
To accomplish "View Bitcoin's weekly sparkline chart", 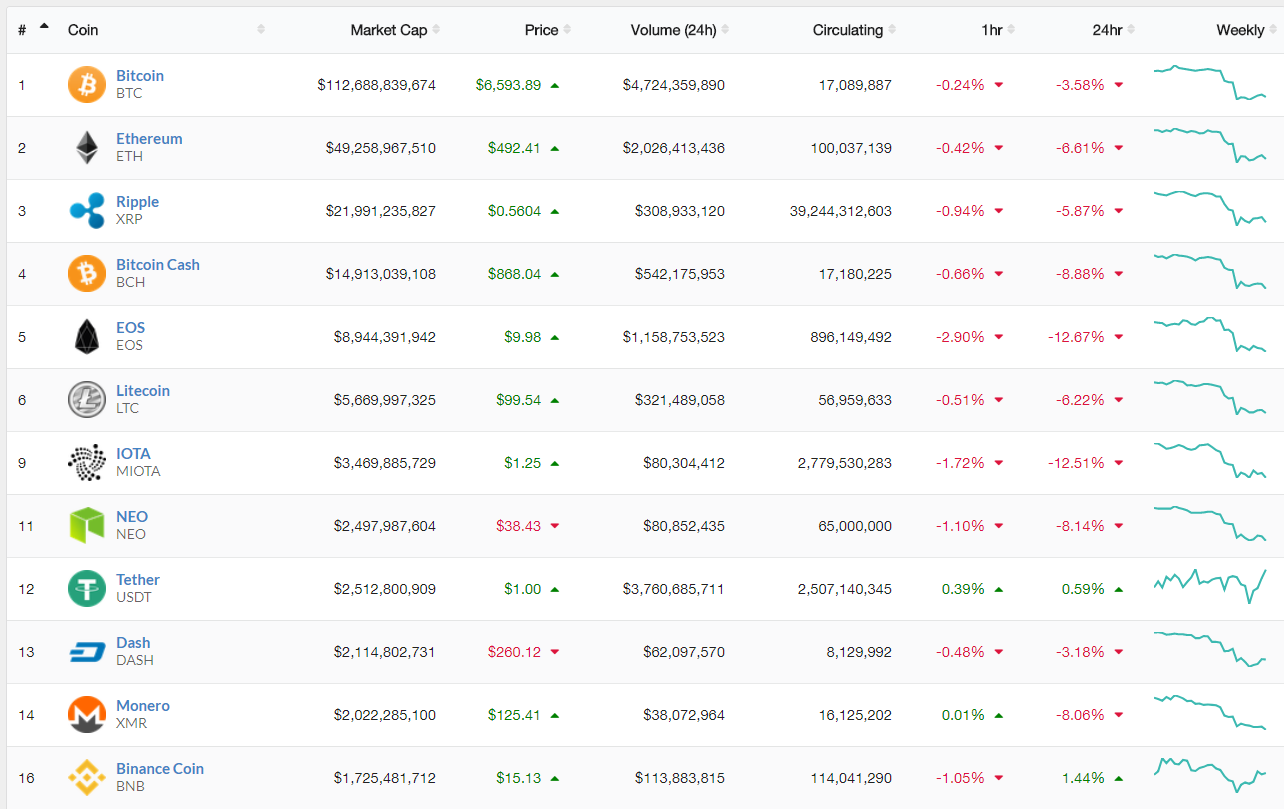I will coord(1210,83).
